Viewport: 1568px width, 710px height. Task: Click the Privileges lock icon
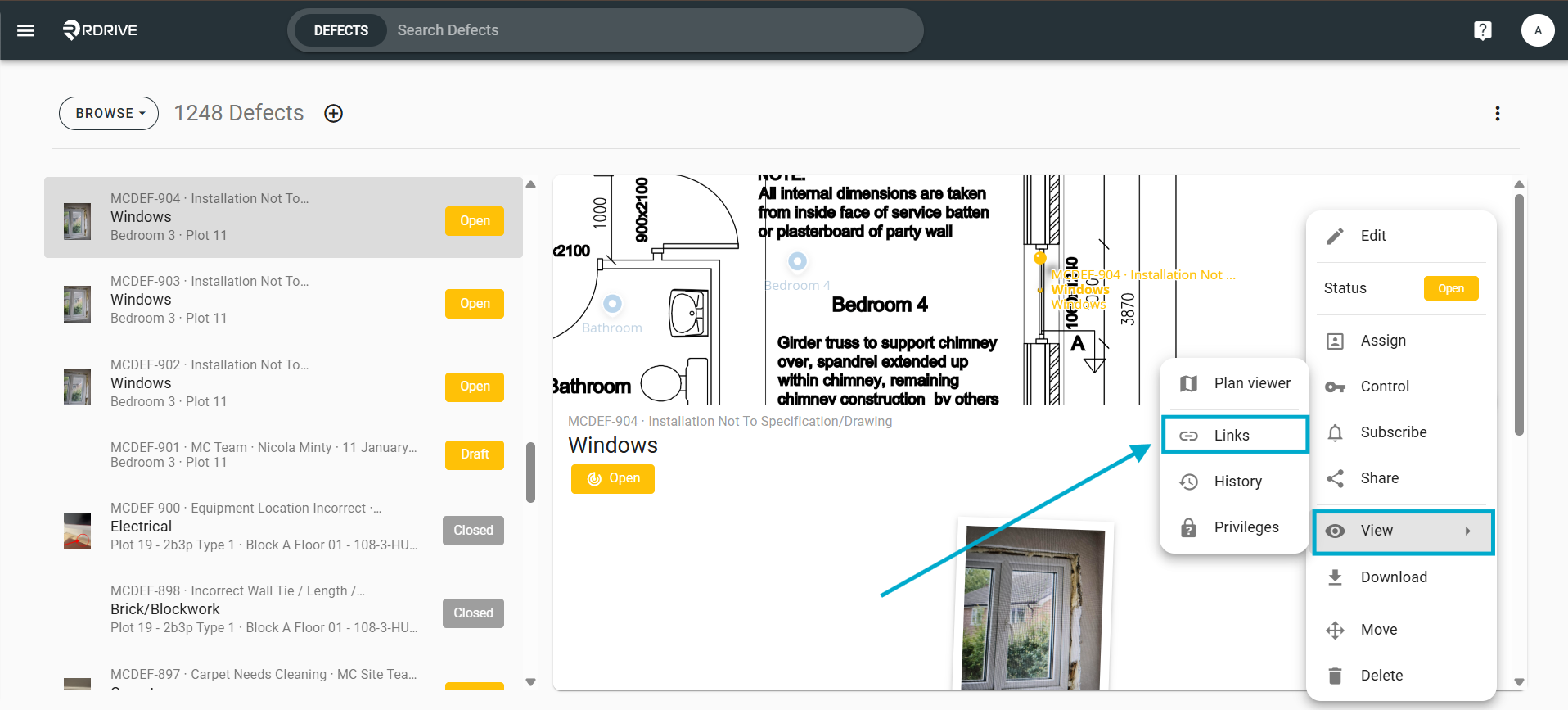[1188, 527]
